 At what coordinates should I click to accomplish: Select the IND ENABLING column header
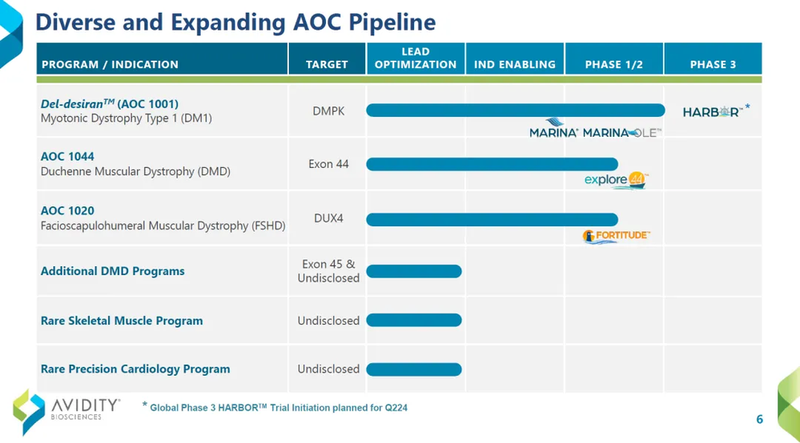515,64
